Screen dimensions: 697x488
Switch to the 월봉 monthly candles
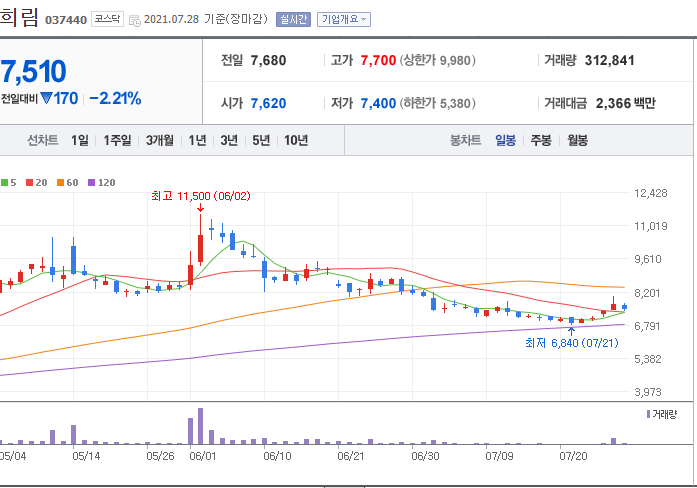[x=577, y=140]
